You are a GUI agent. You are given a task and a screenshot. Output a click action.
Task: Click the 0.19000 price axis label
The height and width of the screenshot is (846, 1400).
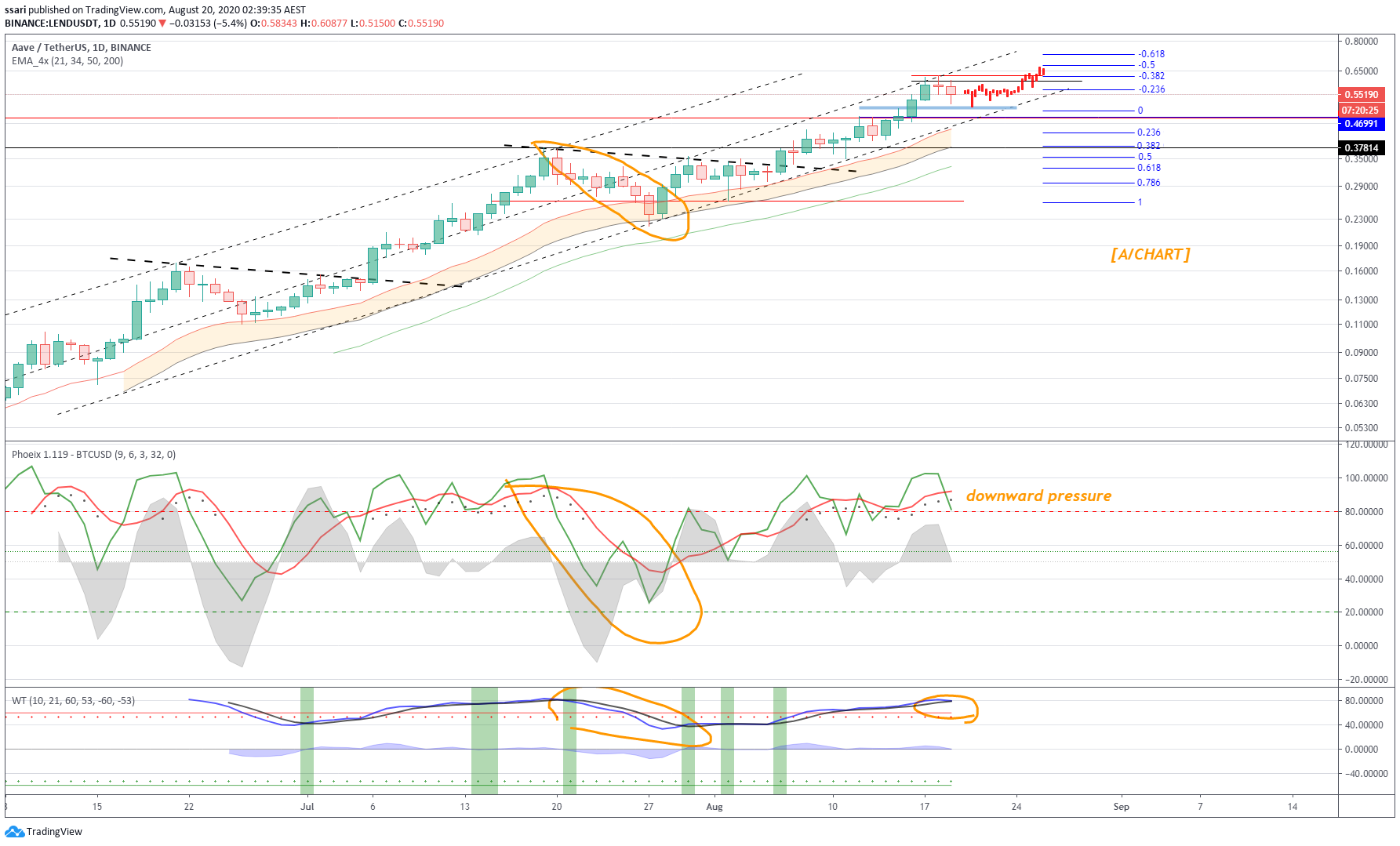pos(1362,246)
